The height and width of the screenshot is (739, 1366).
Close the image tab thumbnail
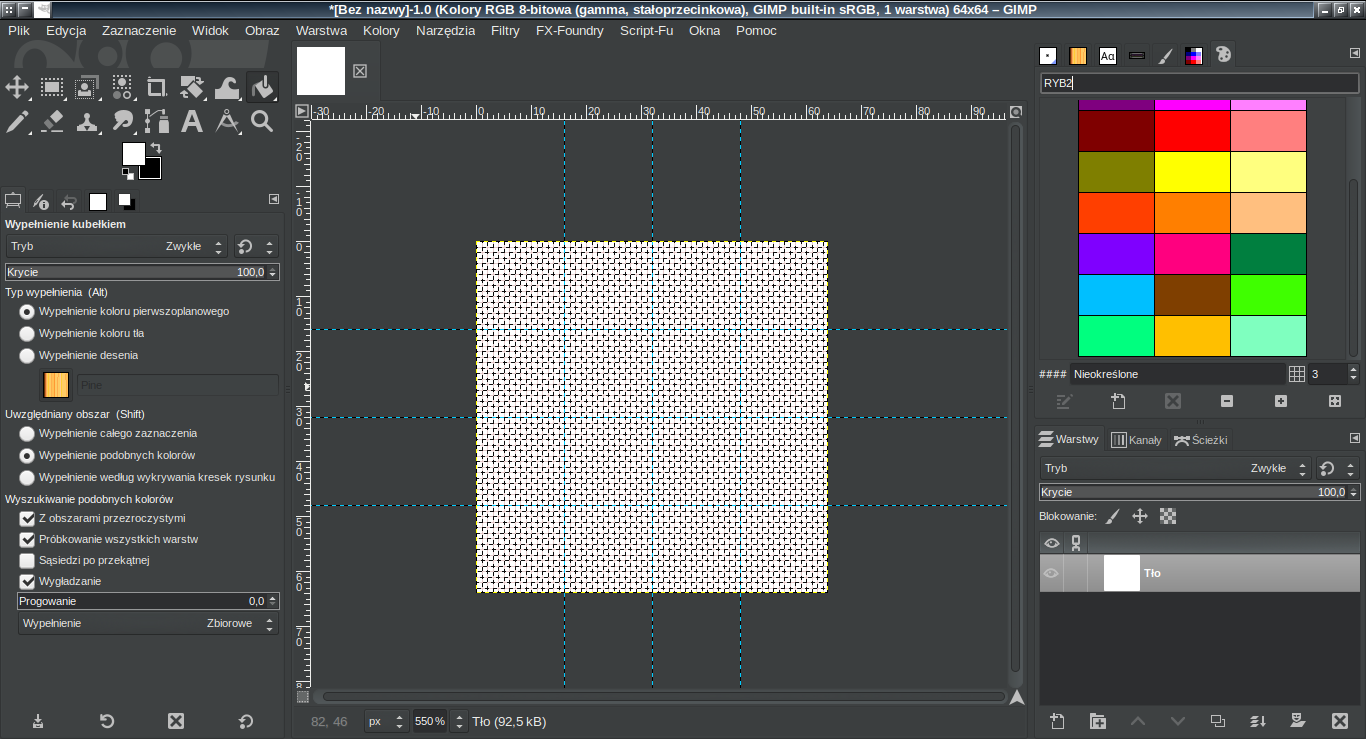[x=360, y=71]
